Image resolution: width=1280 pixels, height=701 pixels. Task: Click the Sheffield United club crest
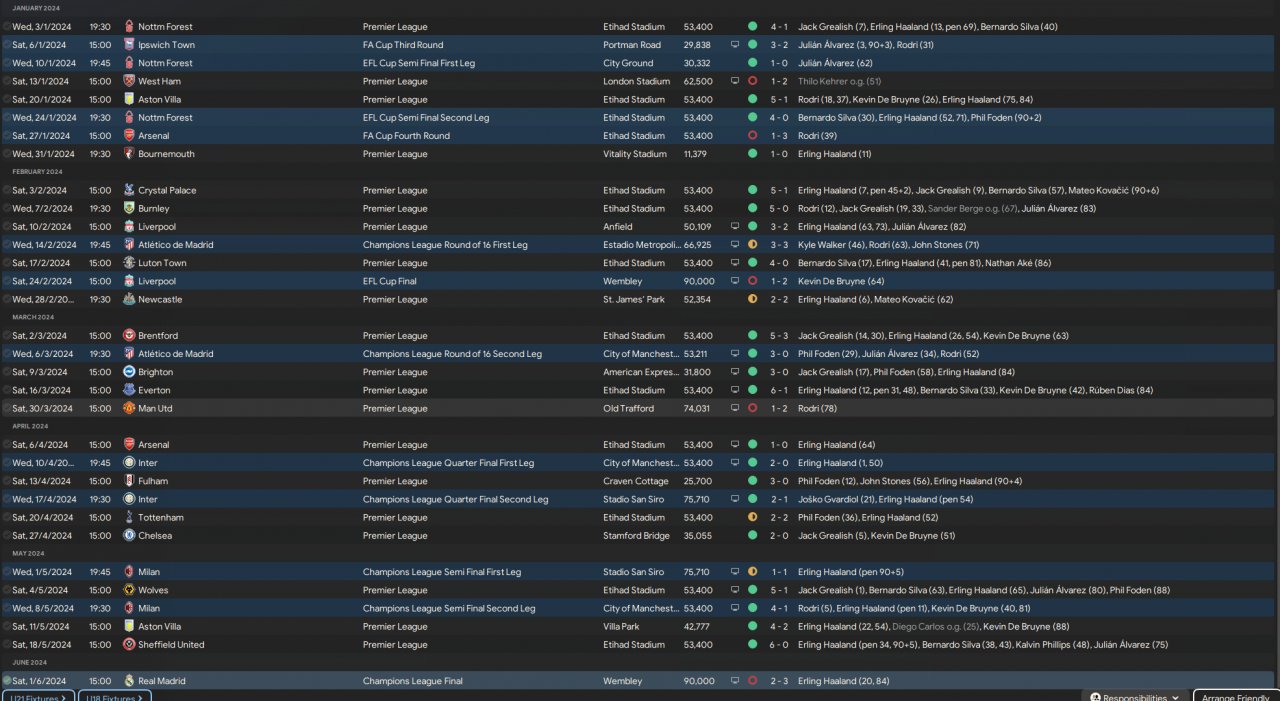tap(129, 645)
